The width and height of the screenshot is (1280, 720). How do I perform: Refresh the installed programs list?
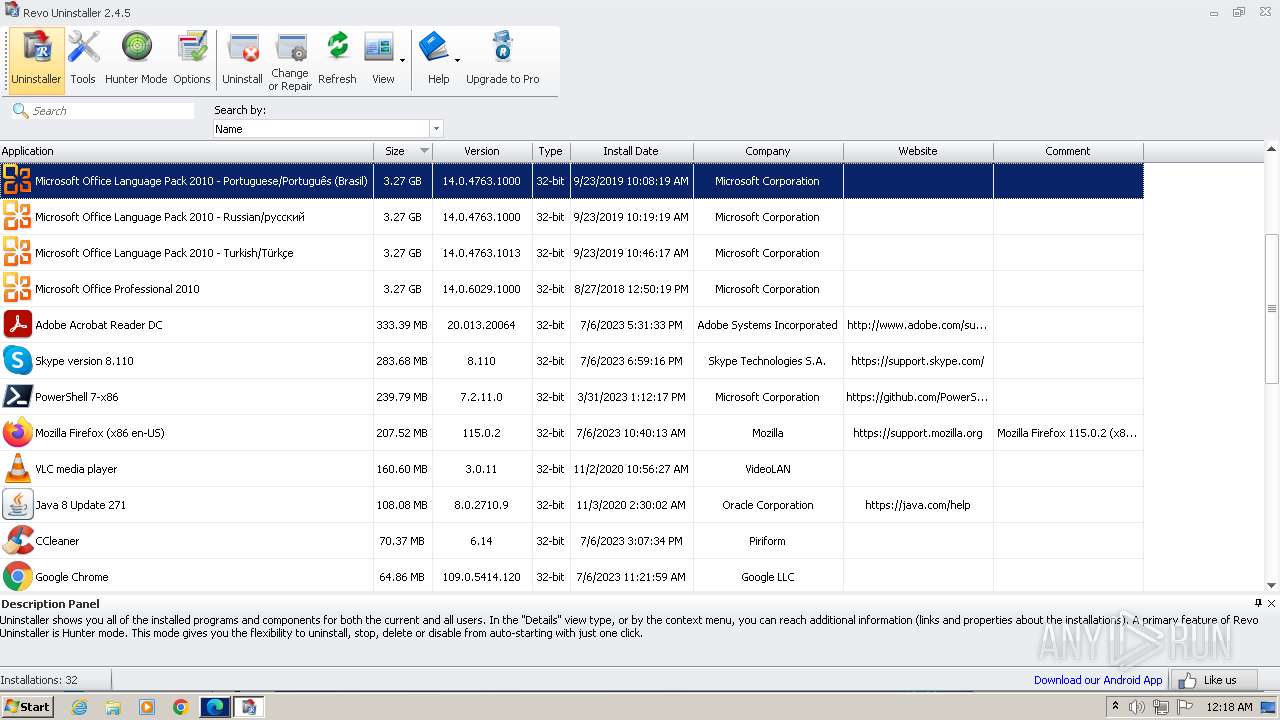coord(337,59)
